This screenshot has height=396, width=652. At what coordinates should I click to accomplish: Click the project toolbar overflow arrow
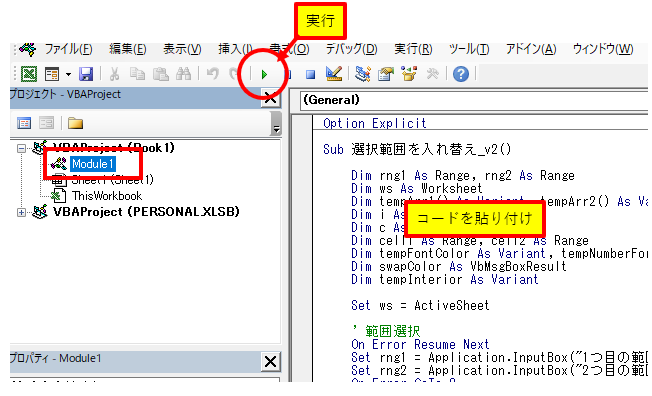tap(275, 125)
